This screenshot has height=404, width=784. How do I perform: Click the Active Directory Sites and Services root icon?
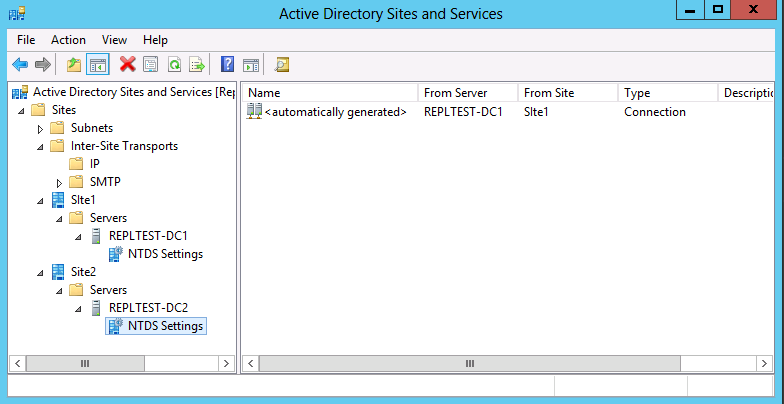pyautogui.click(x=20, y=92)
